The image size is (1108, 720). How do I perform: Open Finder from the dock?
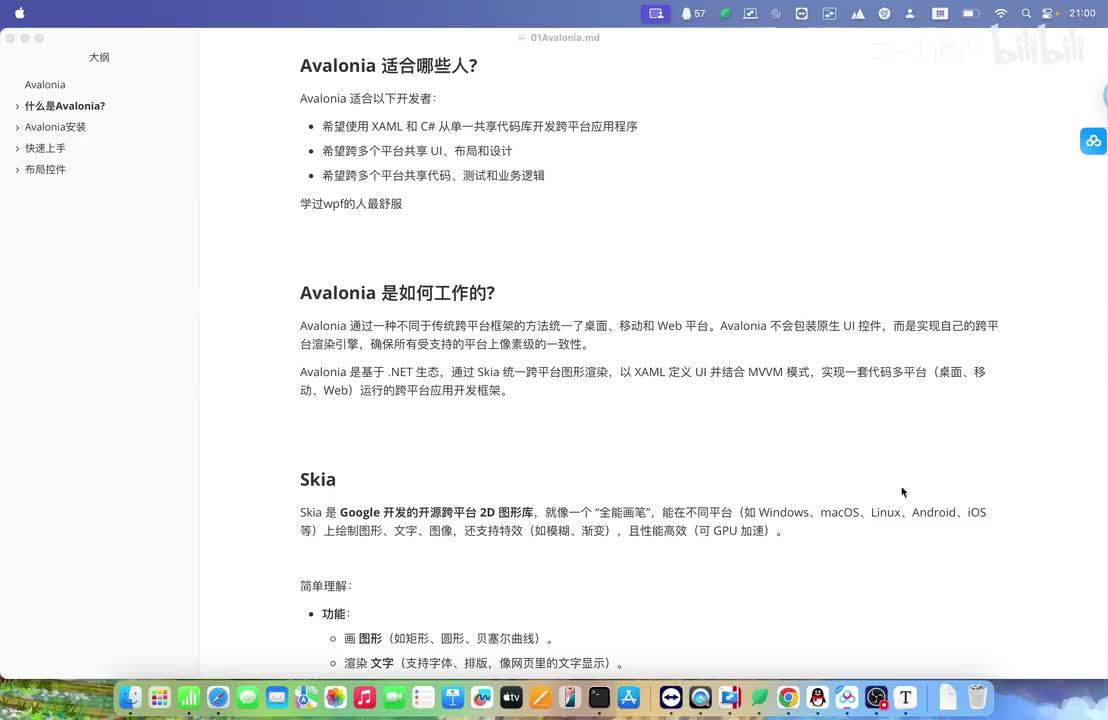coord(130,698)
